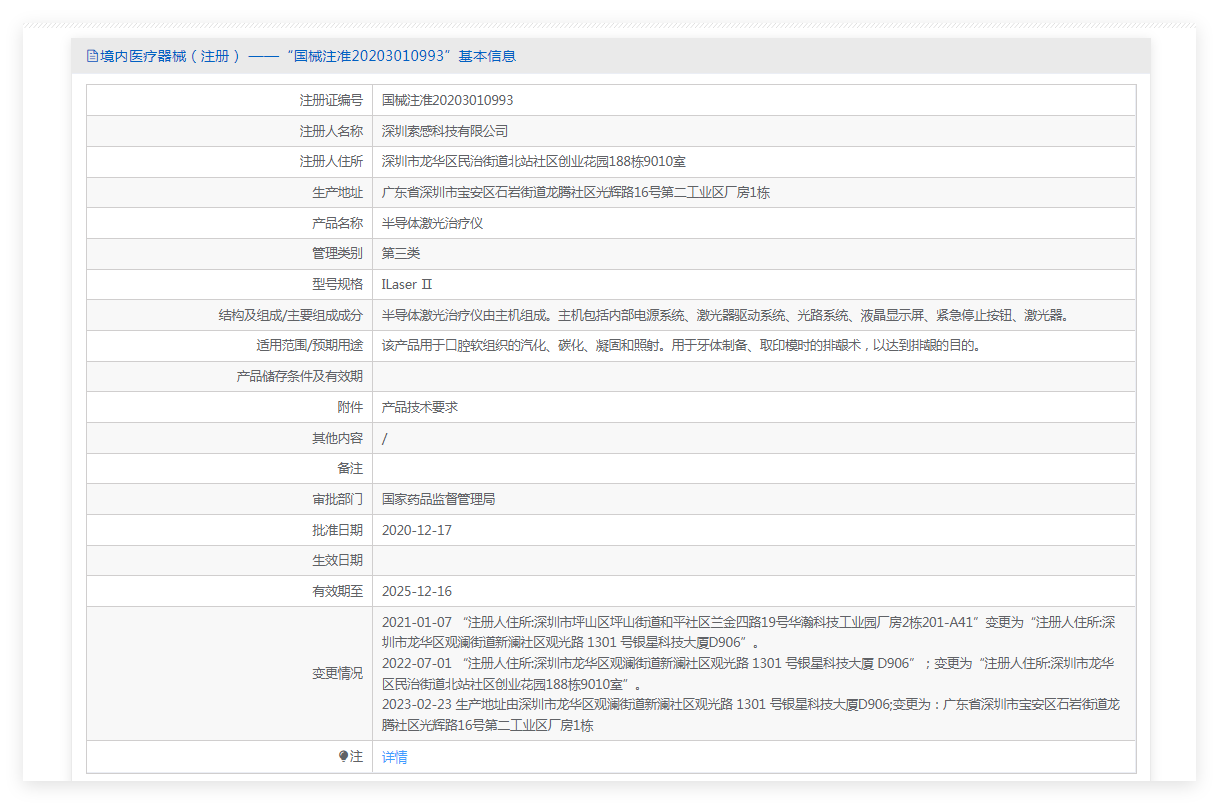Image resolution: width=1219 pixels, height=804 pixels.
Task: Click the 变更情况 row label
Action: pyautogui.click(x=337, y=673)
